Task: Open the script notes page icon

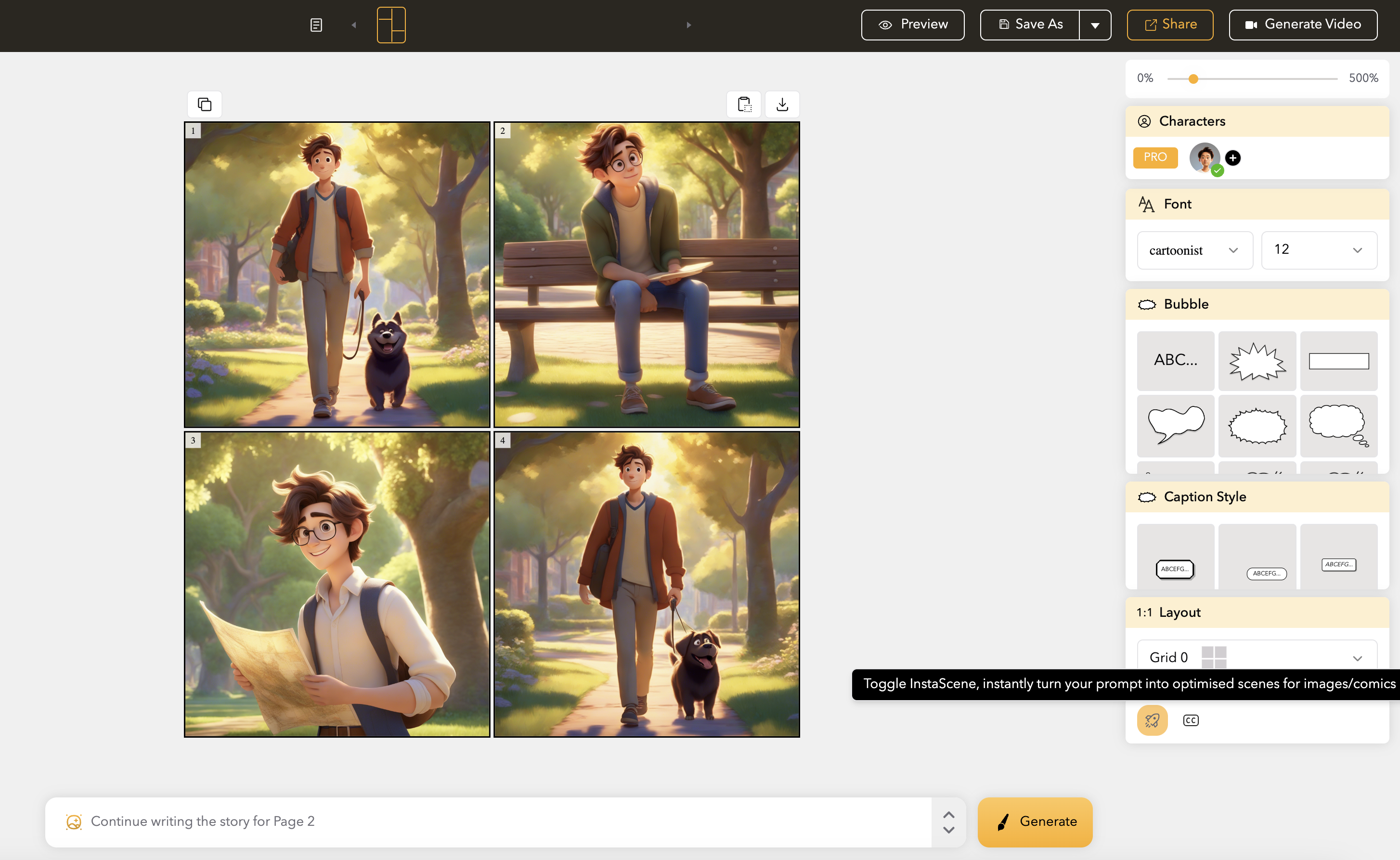Action: [316, 25]
